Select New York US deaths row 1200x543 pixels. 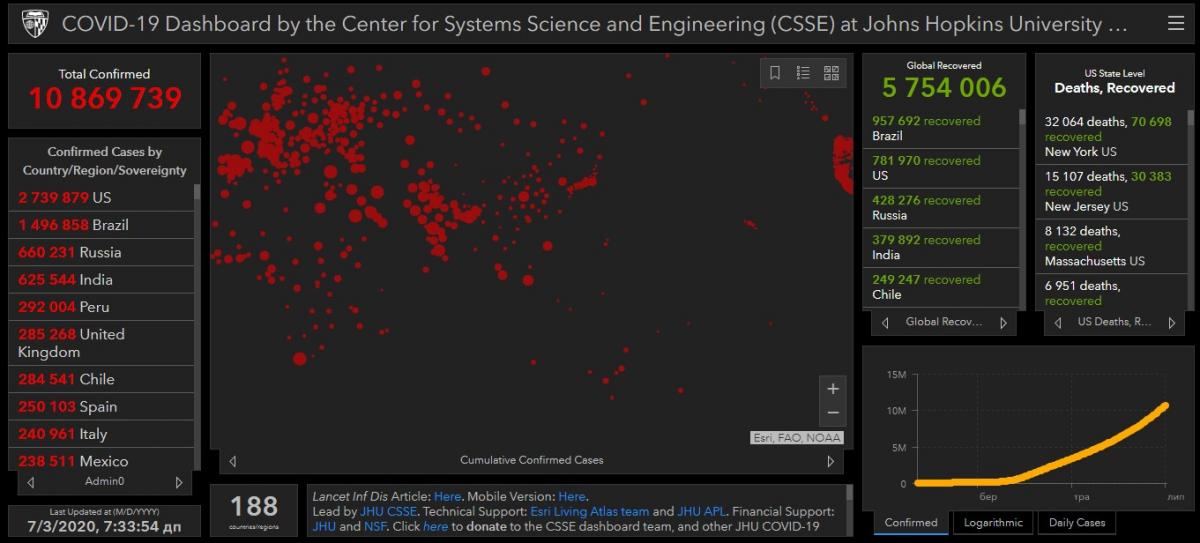point(1111,137)
